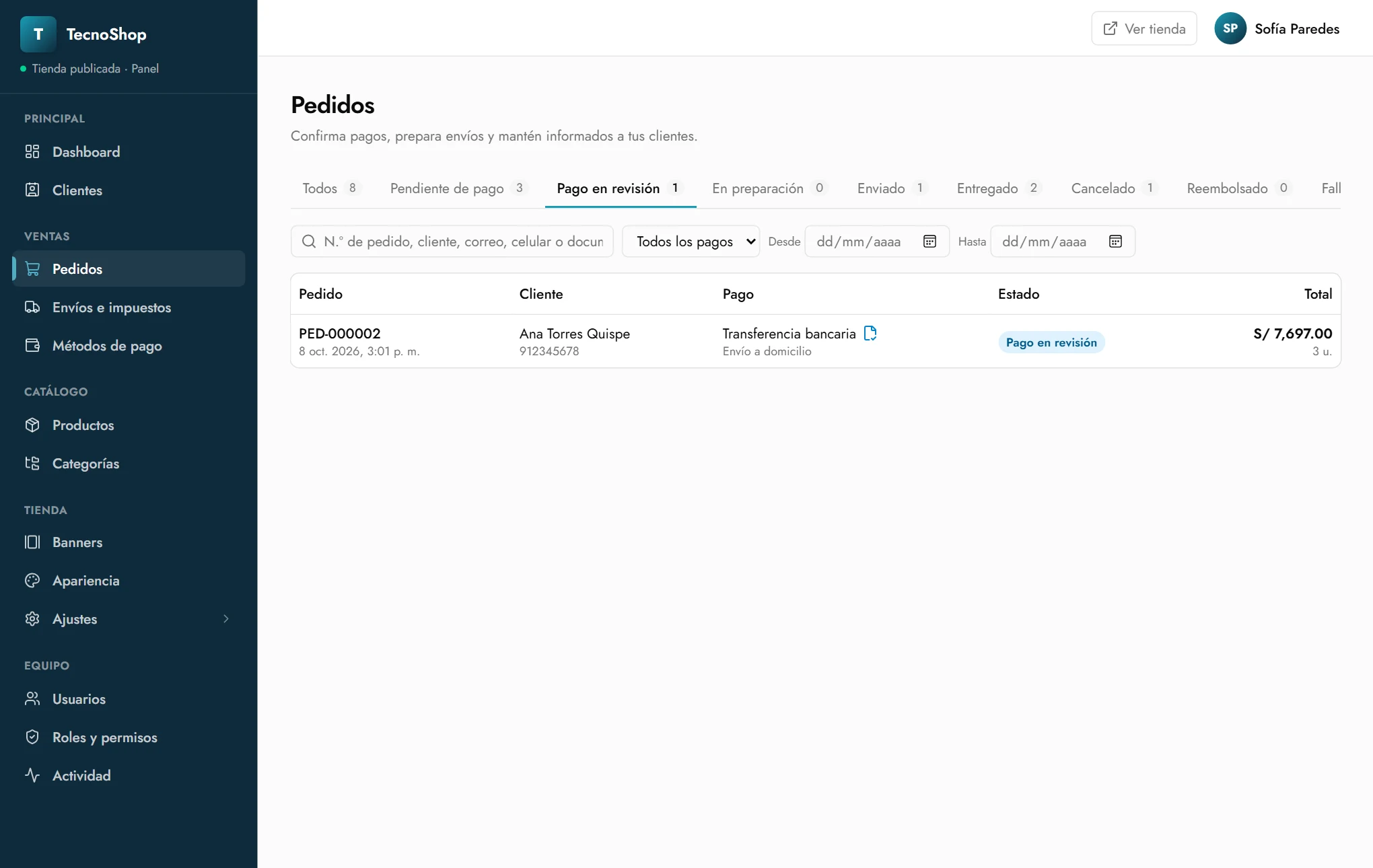Open the Productos box icon
This screenshot has width=1373, height=868.
[32, 425]
